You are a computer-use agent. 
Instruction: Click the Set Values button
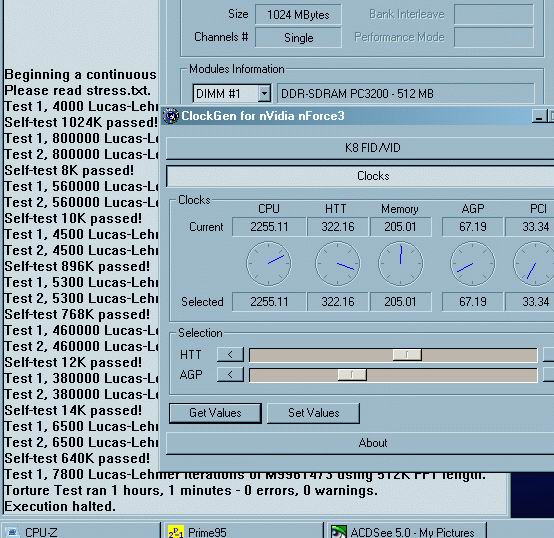(x=313, y=413)
